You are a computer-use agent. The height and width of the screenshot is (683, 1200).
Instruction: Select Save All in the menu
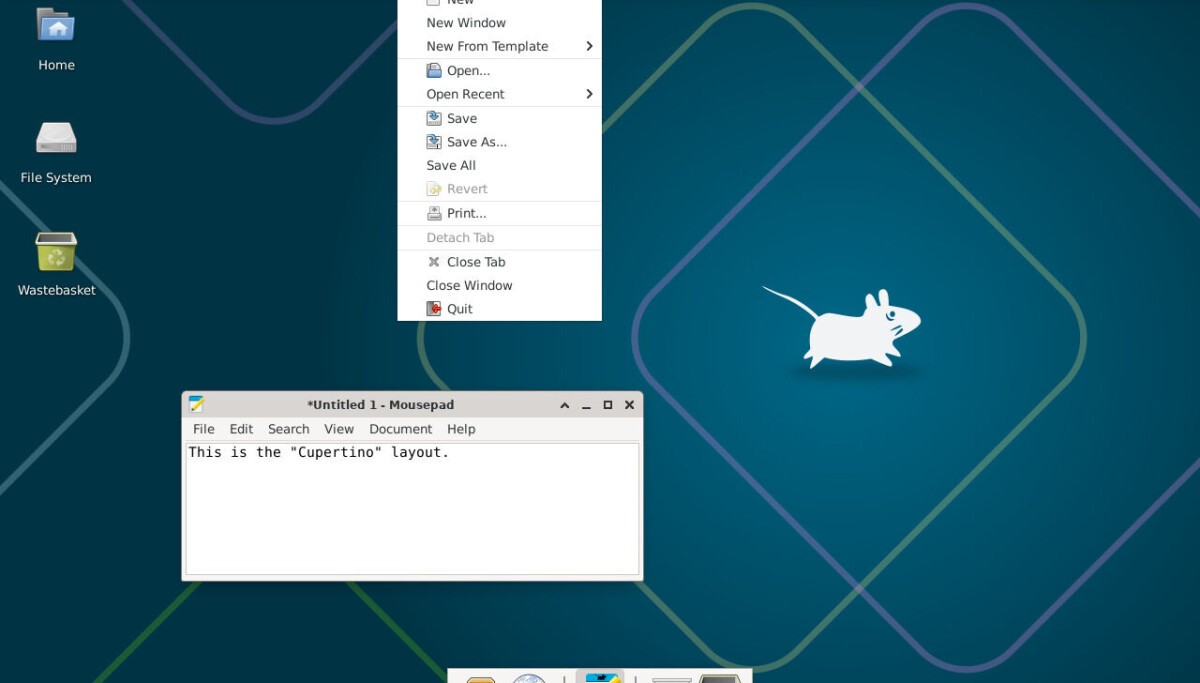tap(500, 165)
